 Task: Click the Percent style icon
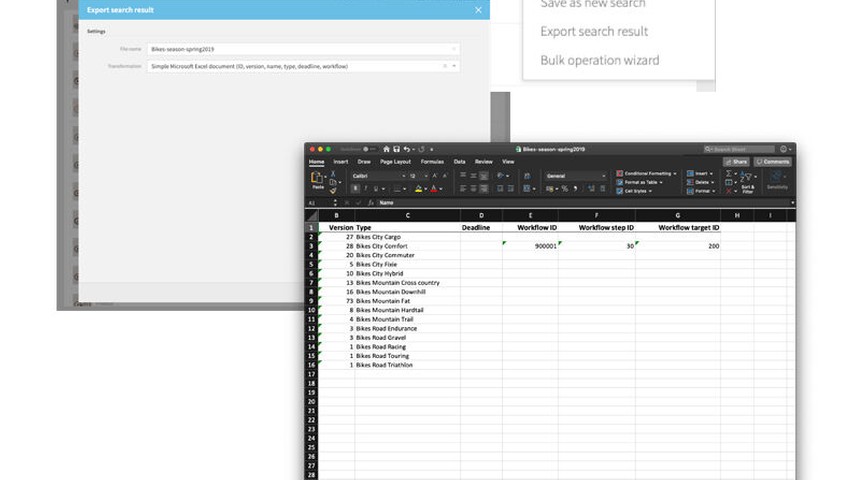(x=565, y=189)
